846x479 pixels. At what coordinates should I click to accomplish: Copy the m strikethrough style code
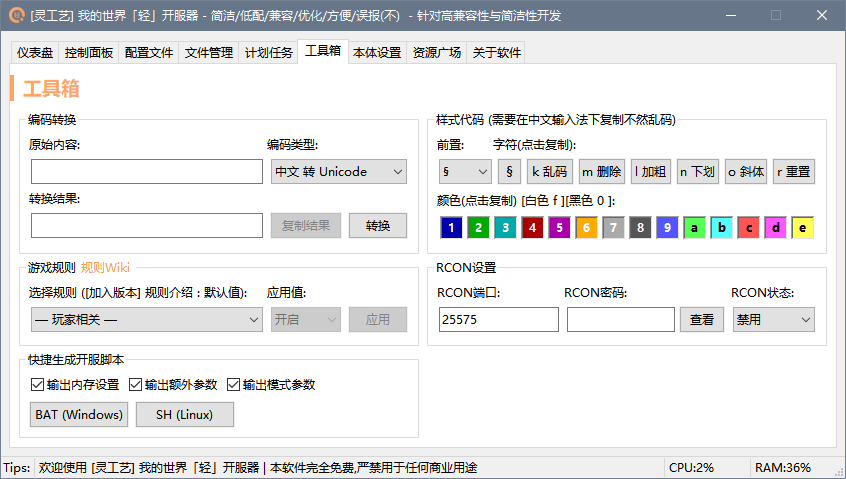pyautogui.click(x=602, y=172)
